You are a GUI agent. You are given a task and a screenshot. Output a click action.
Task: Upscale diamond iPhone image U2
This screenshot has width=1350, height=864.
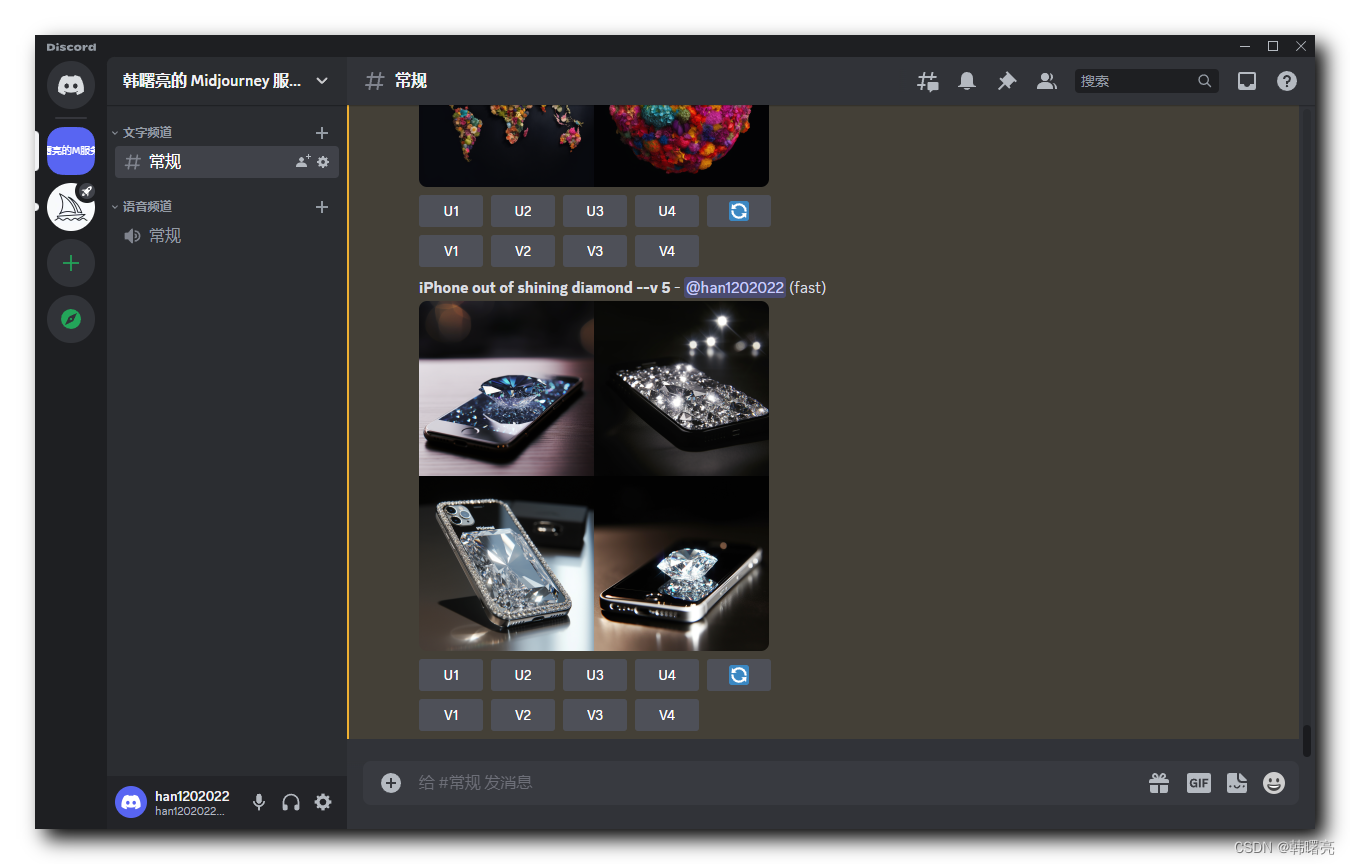pyautogui.click(x=523, y=675)
